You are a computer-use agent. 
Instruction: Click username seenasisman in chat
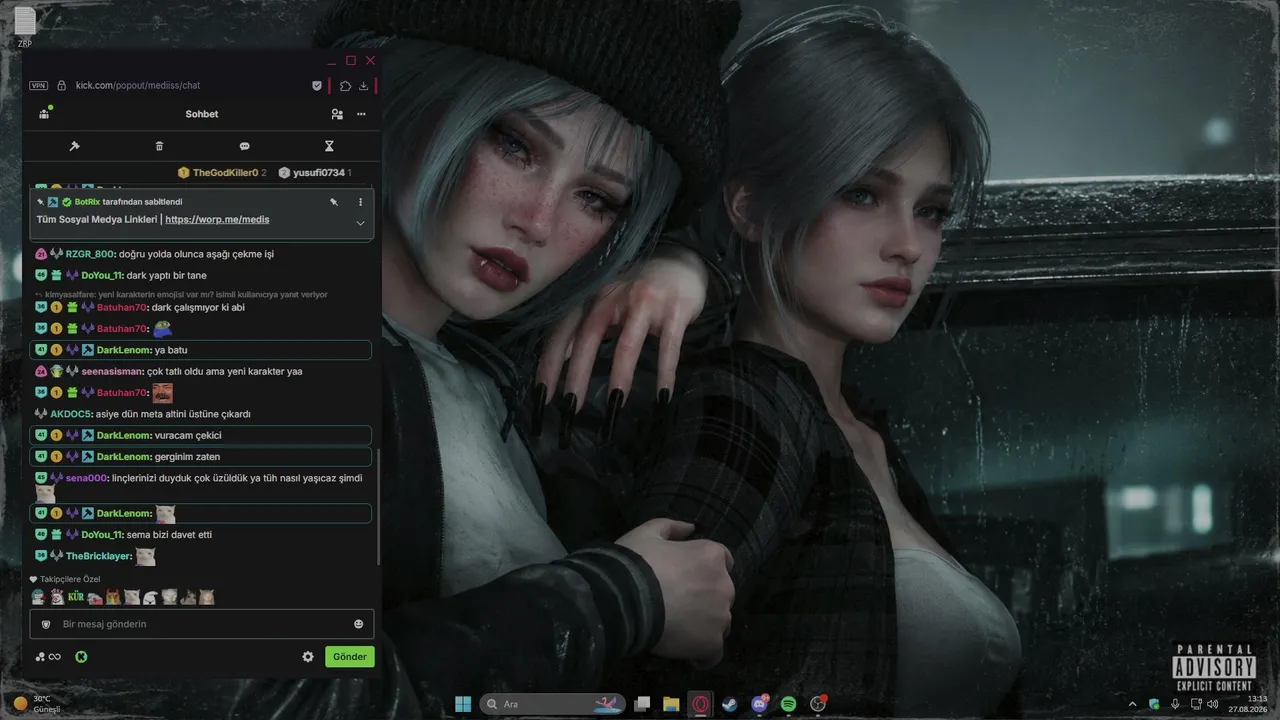113,371
